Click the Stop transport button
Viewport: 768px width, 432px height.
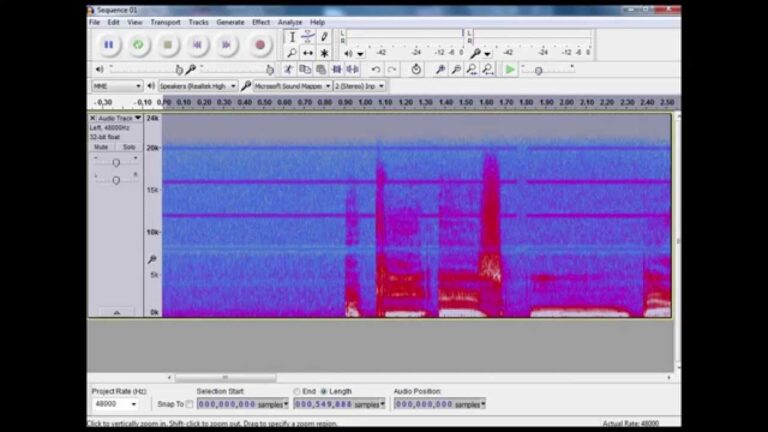click(x=168, y=45)
